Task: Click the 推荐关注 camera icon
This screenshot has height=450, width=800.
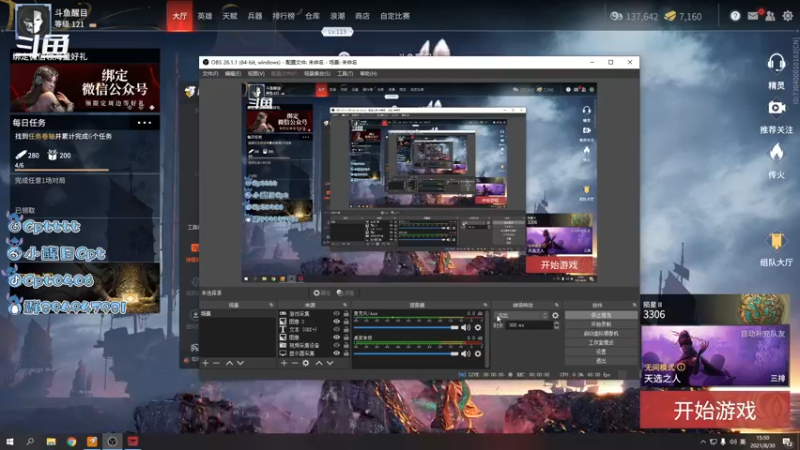Action: 777,108
